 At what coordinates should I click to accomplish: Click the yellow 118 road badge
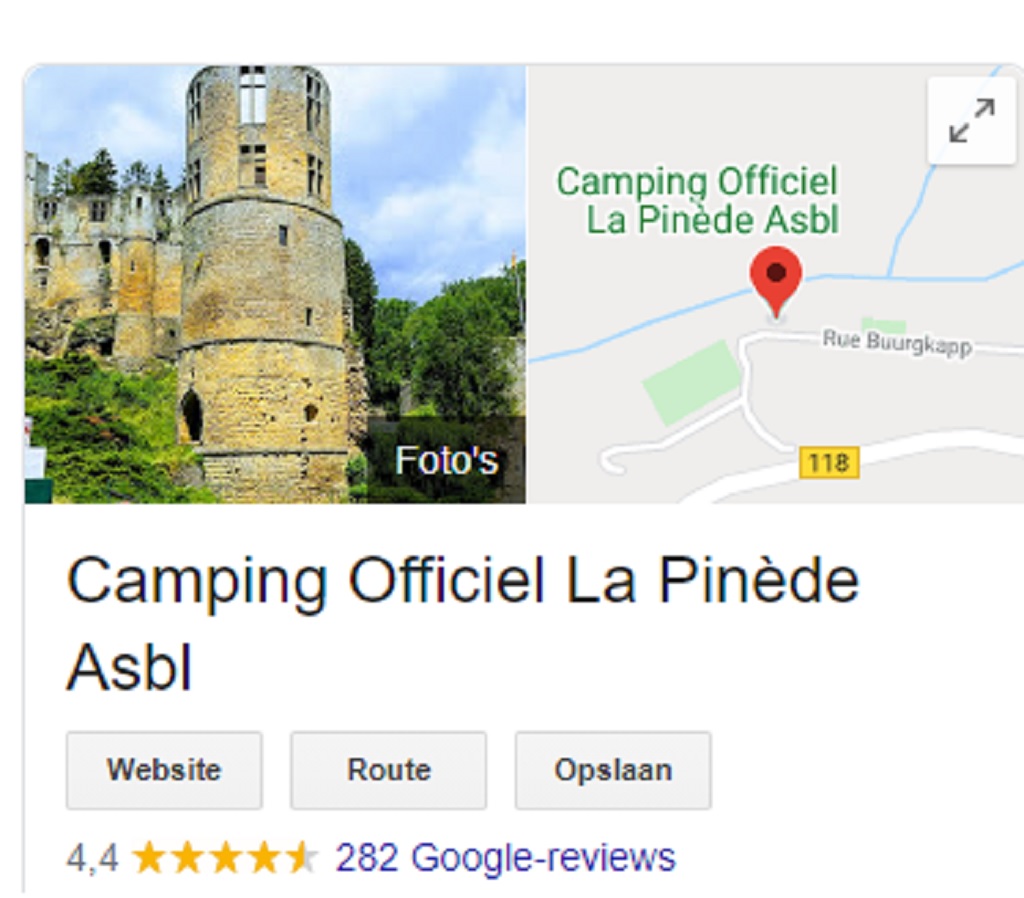[829, 462]
